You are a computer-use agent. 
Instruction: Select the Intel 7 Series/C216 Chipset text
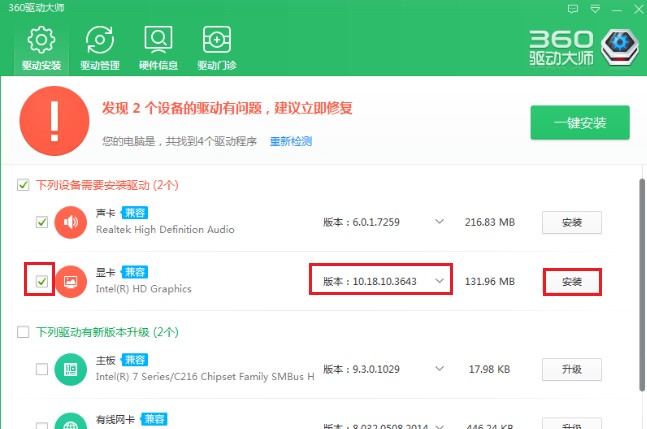click(x=205, y=377)
